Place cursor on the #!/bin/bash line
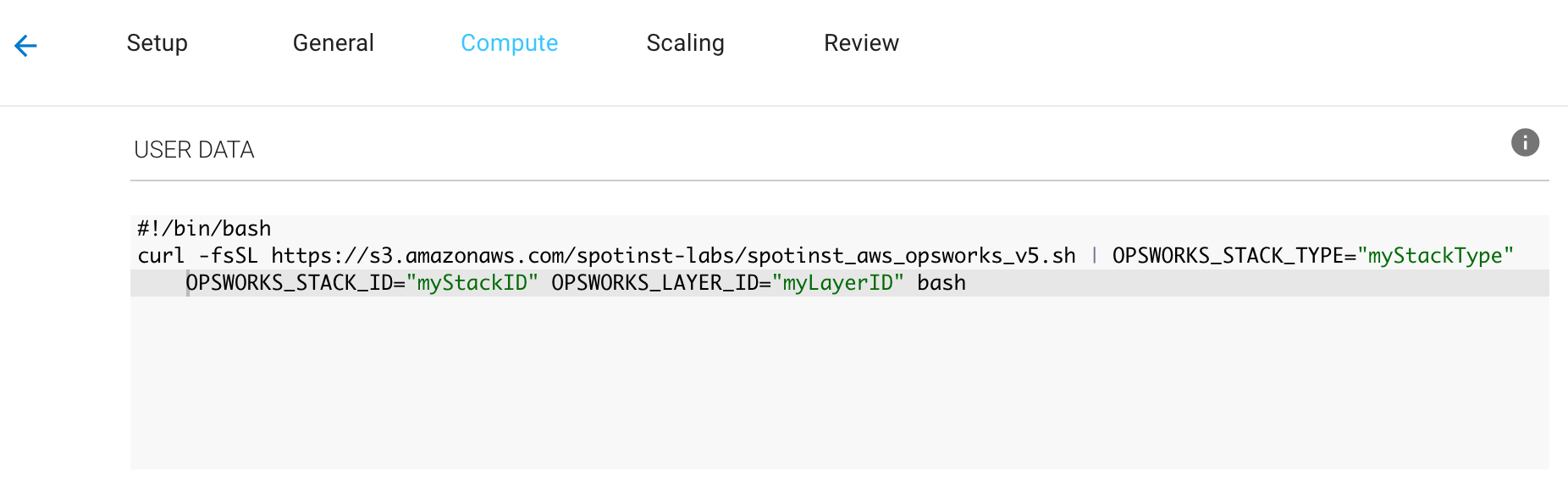1568x483 pixels. pyautogui.click(x=204, y=229)
